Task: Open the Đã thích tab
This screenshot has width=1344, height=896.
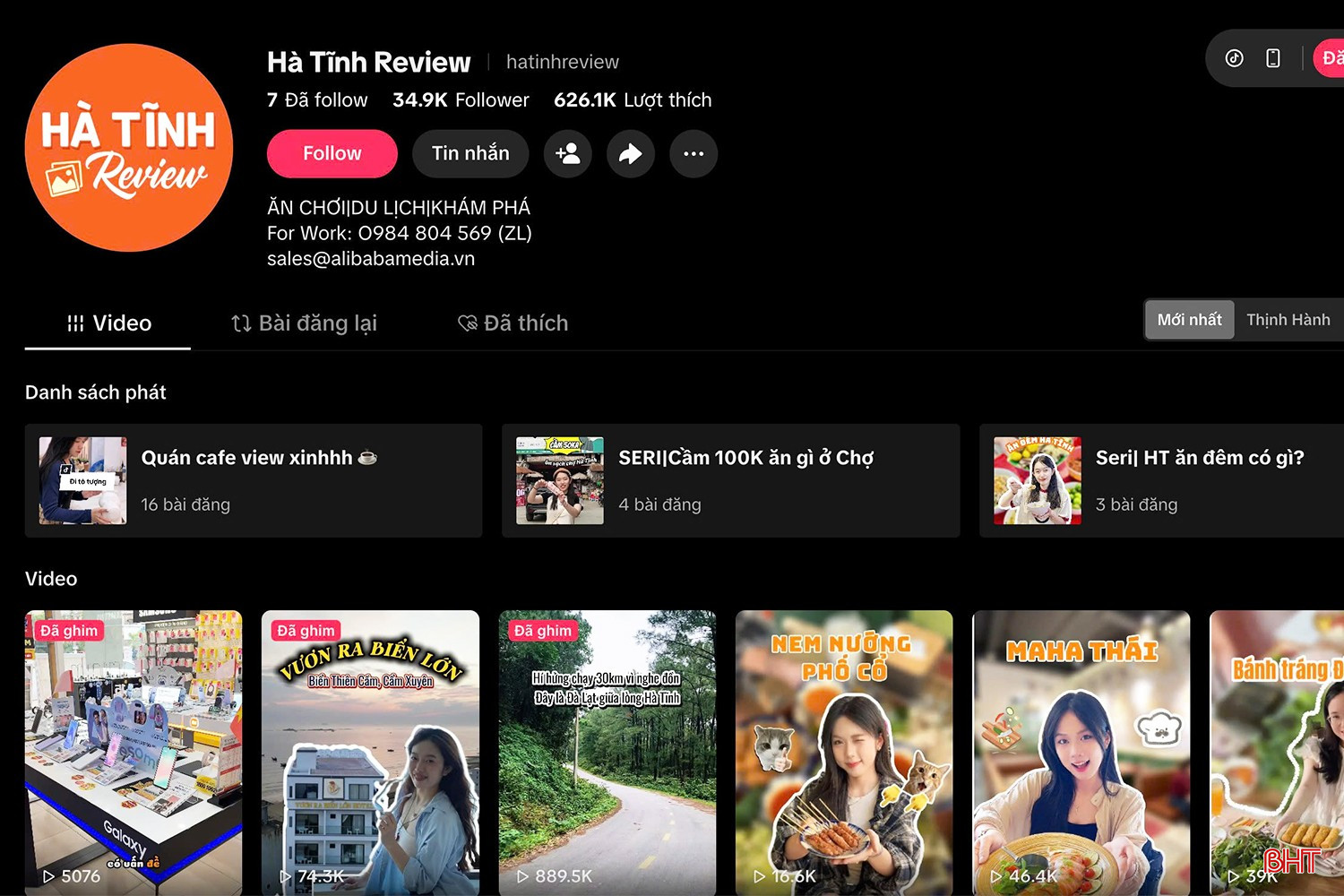Action: tap(513, 323)
